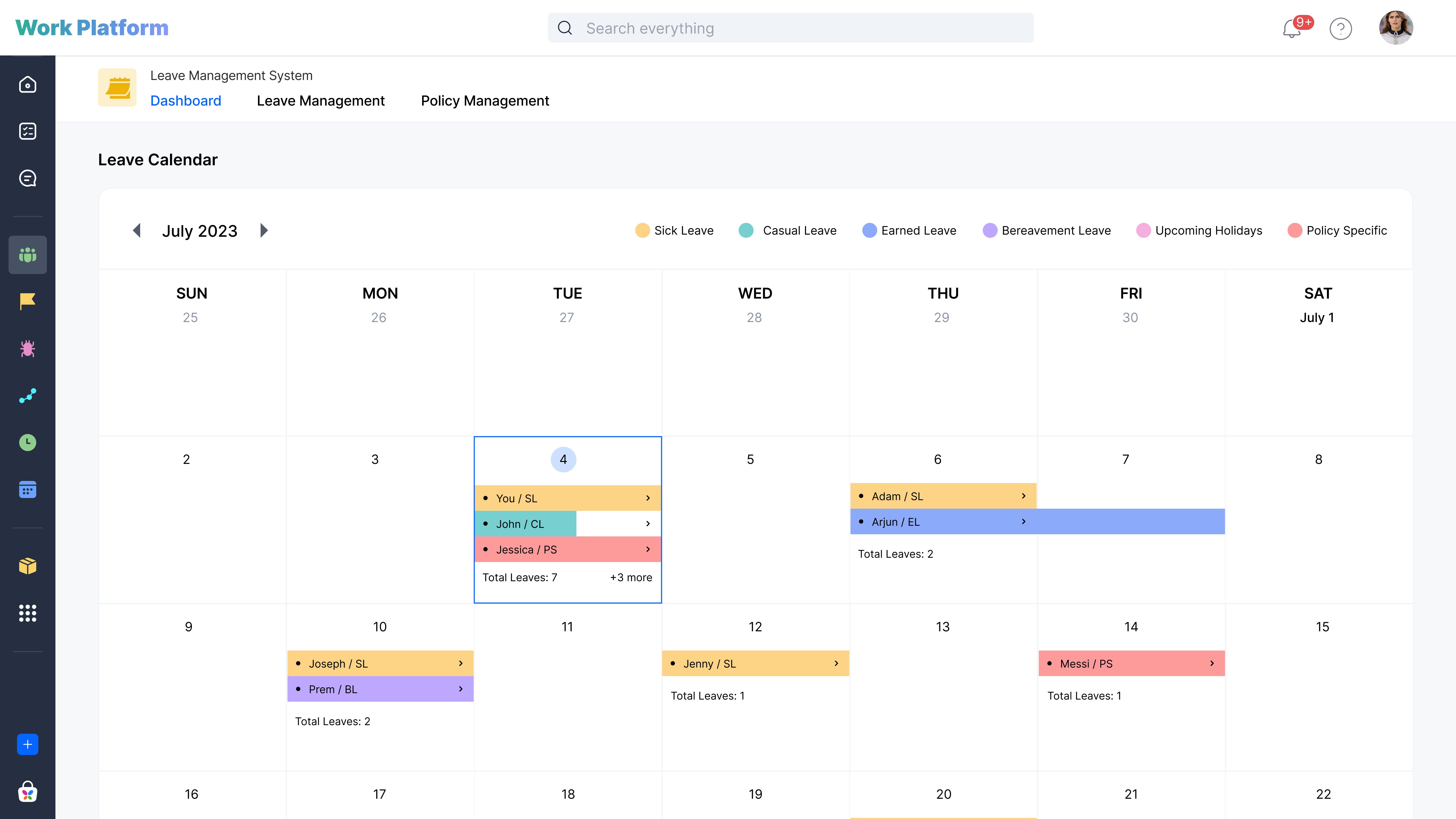Viewport: 1456px width, 819px height.
Task: Click 'Prem / BL' leave text
Action: point(333,689)
